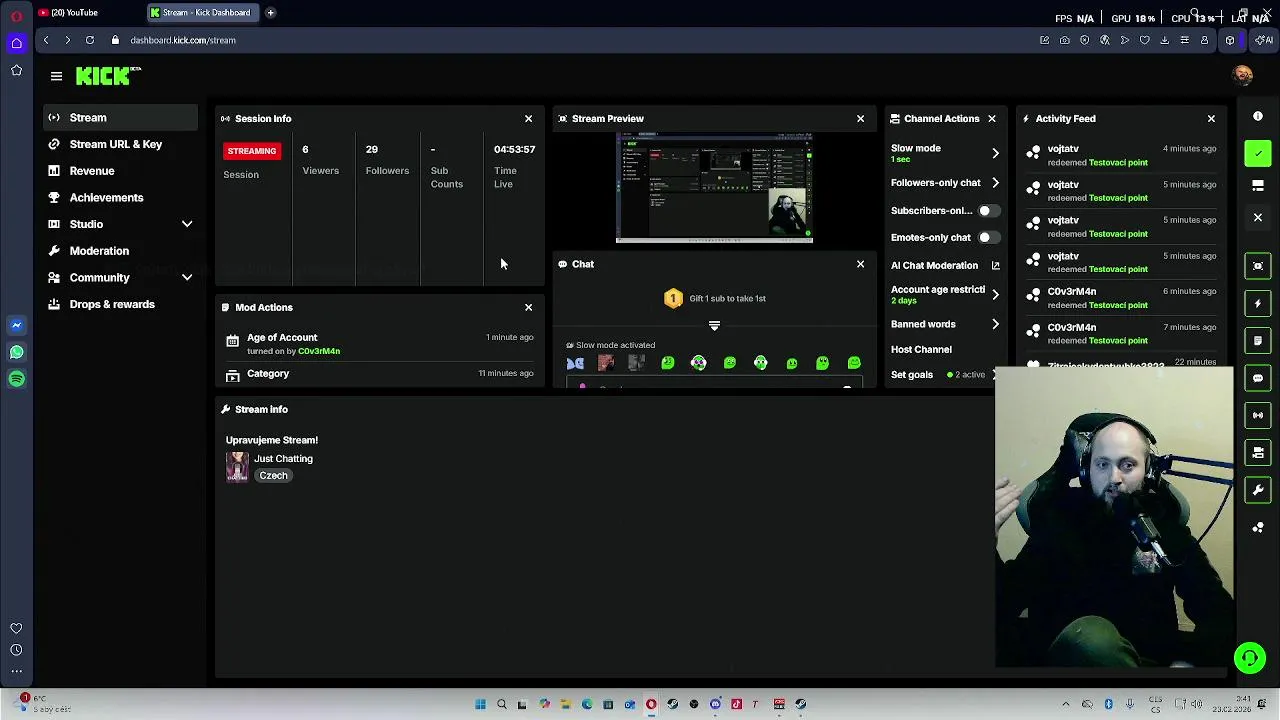
Task: Click the Czech language tag
Action: pyautogui.click(x=273, y=476)
